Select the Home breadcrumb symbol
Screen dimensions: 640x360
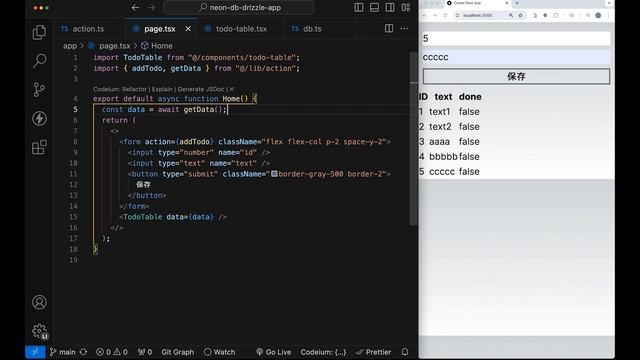(157, 46)
